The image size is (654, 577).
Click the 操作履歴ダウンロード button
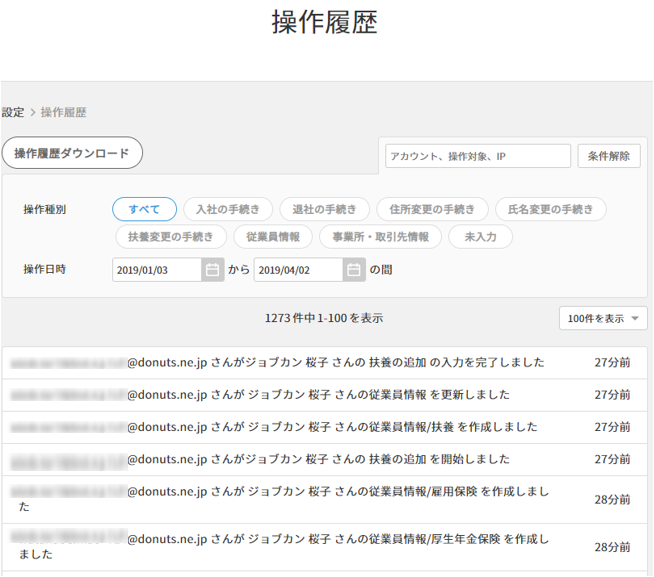tap(72, 153)
